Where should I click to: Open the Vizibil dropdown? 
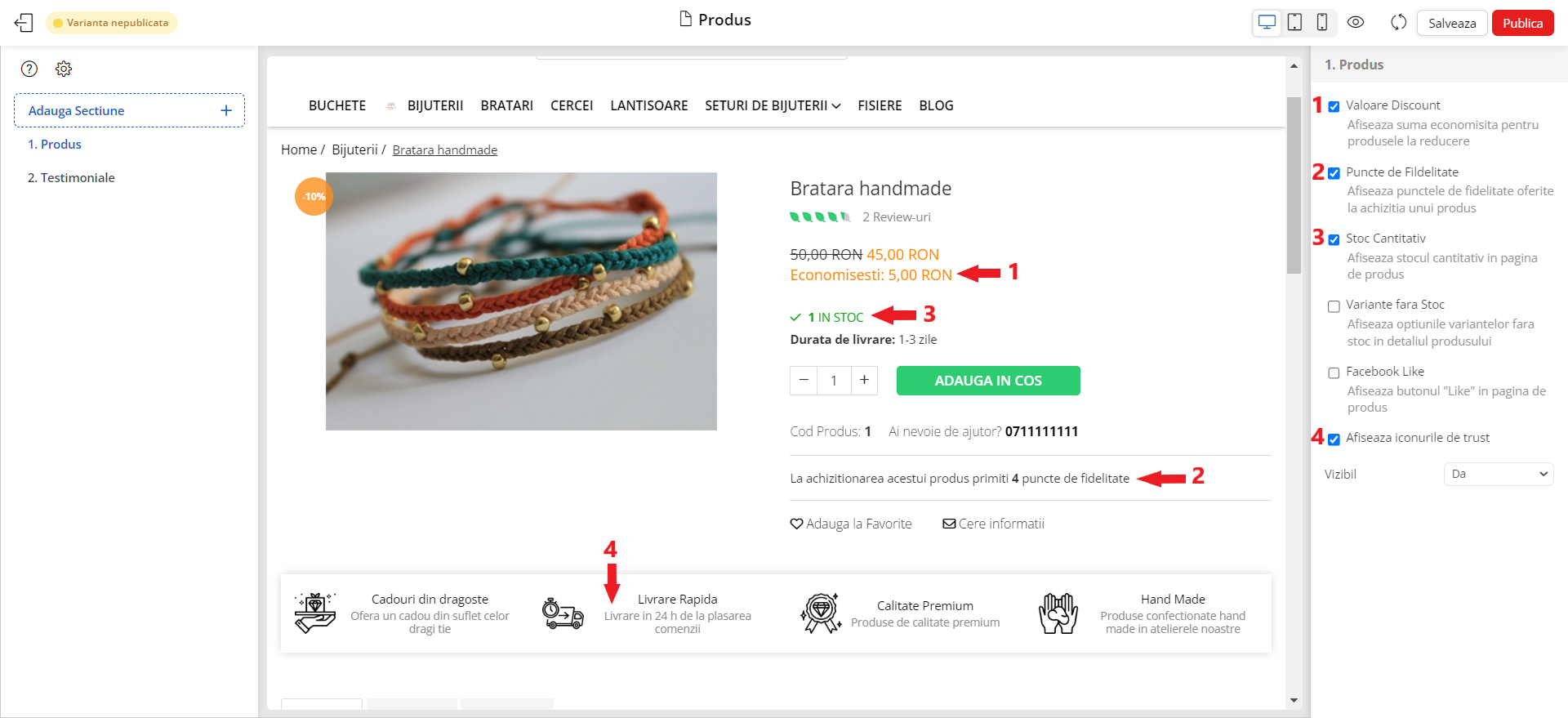(x=1498, y=474)
